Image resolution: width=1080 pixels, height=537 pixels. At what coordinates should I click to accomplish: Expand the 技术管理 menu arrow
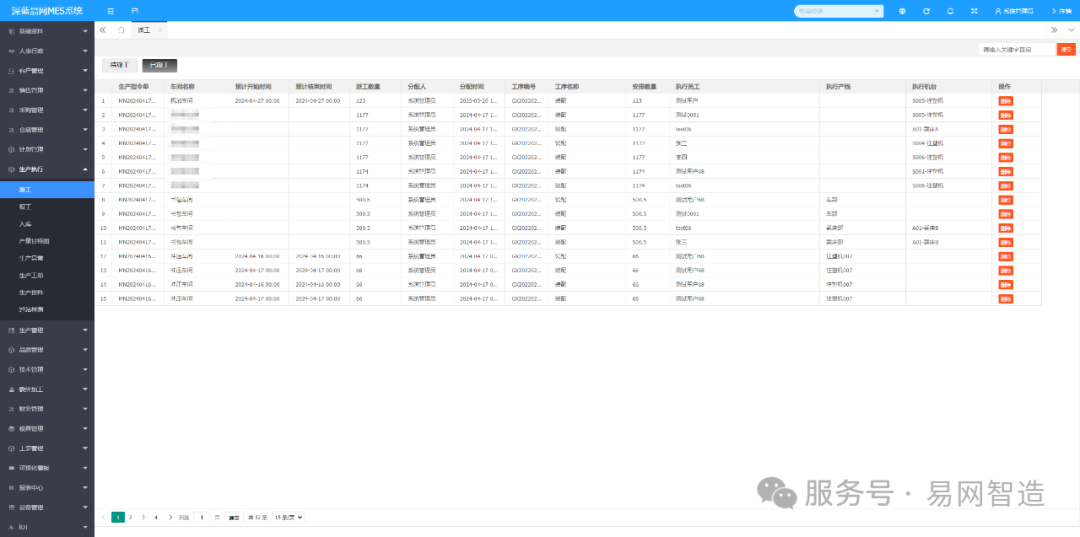[x=85, y=370]
